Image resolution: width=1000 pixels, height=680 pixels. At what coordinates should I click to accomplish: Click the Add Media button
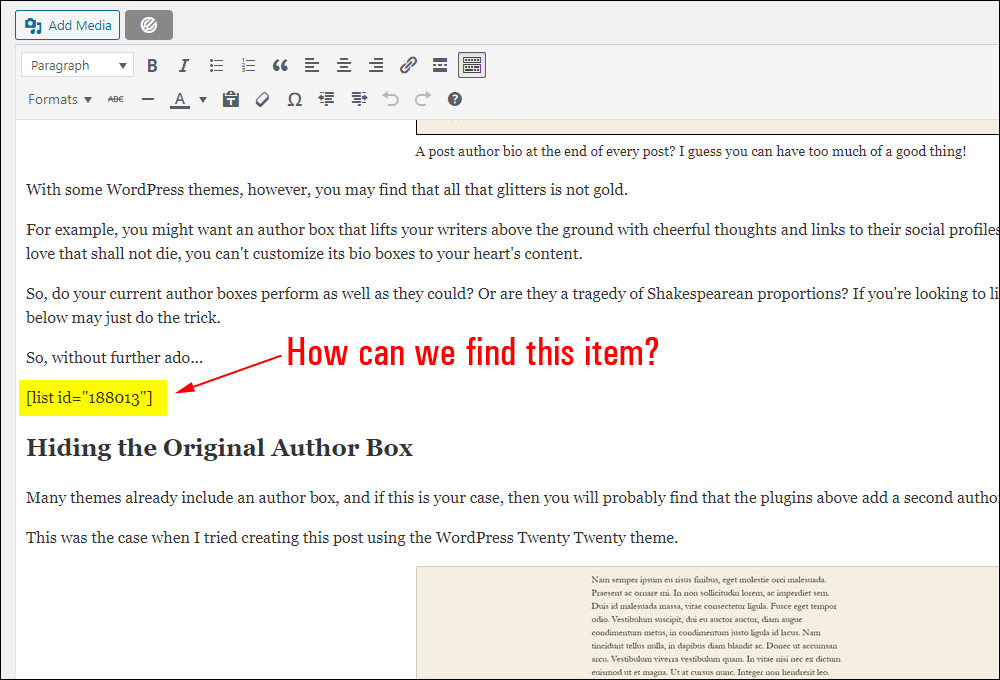[x=68, y=26]
